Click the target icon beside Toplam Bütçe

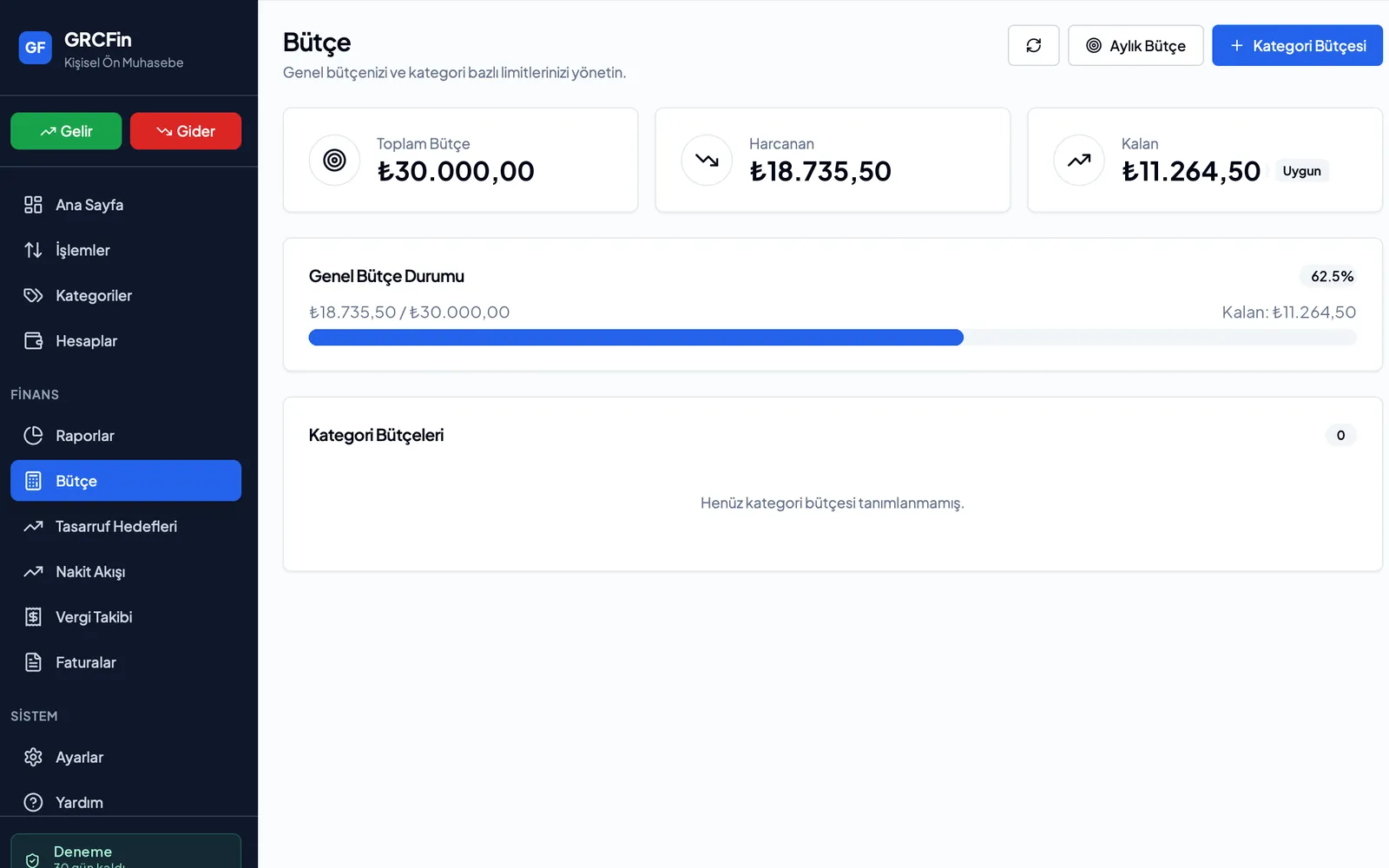coord(334,160)
